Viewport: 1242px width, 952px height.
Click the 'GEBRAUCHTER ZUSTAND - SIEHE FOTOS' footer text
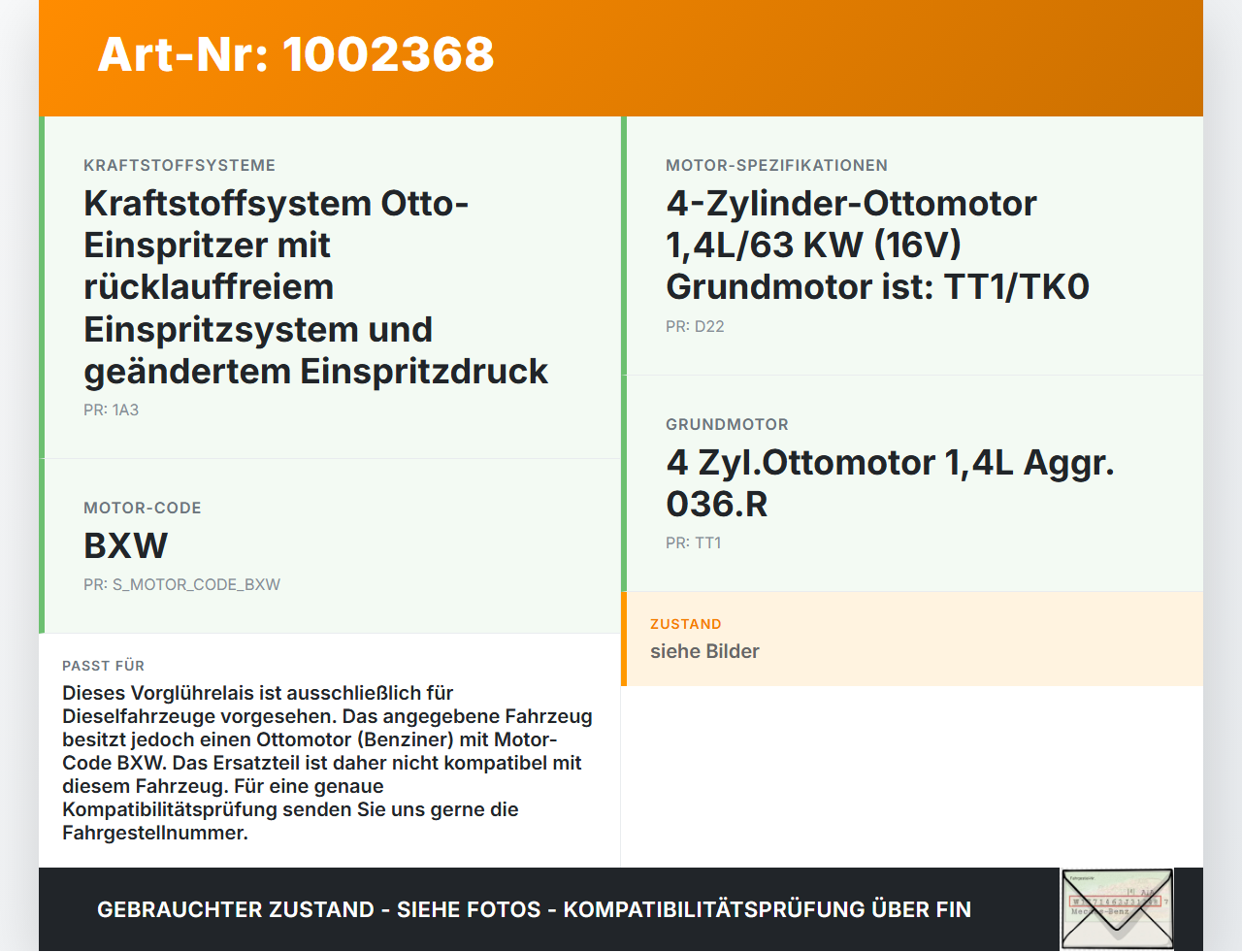[534, 909]
